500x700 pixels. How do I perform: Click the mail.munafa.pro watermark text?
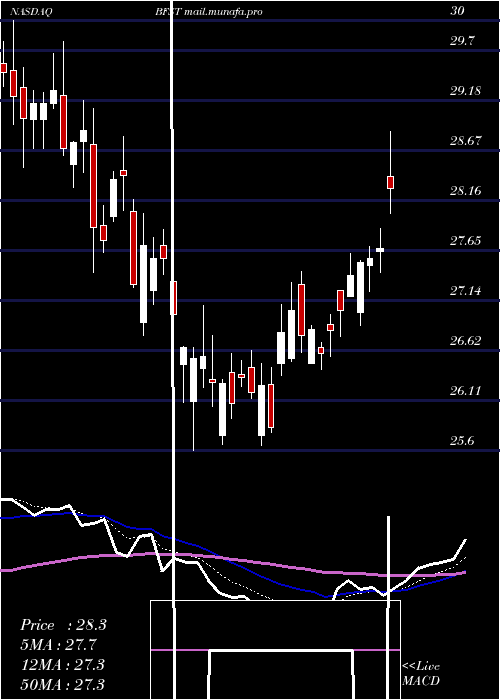coord(223,12)
